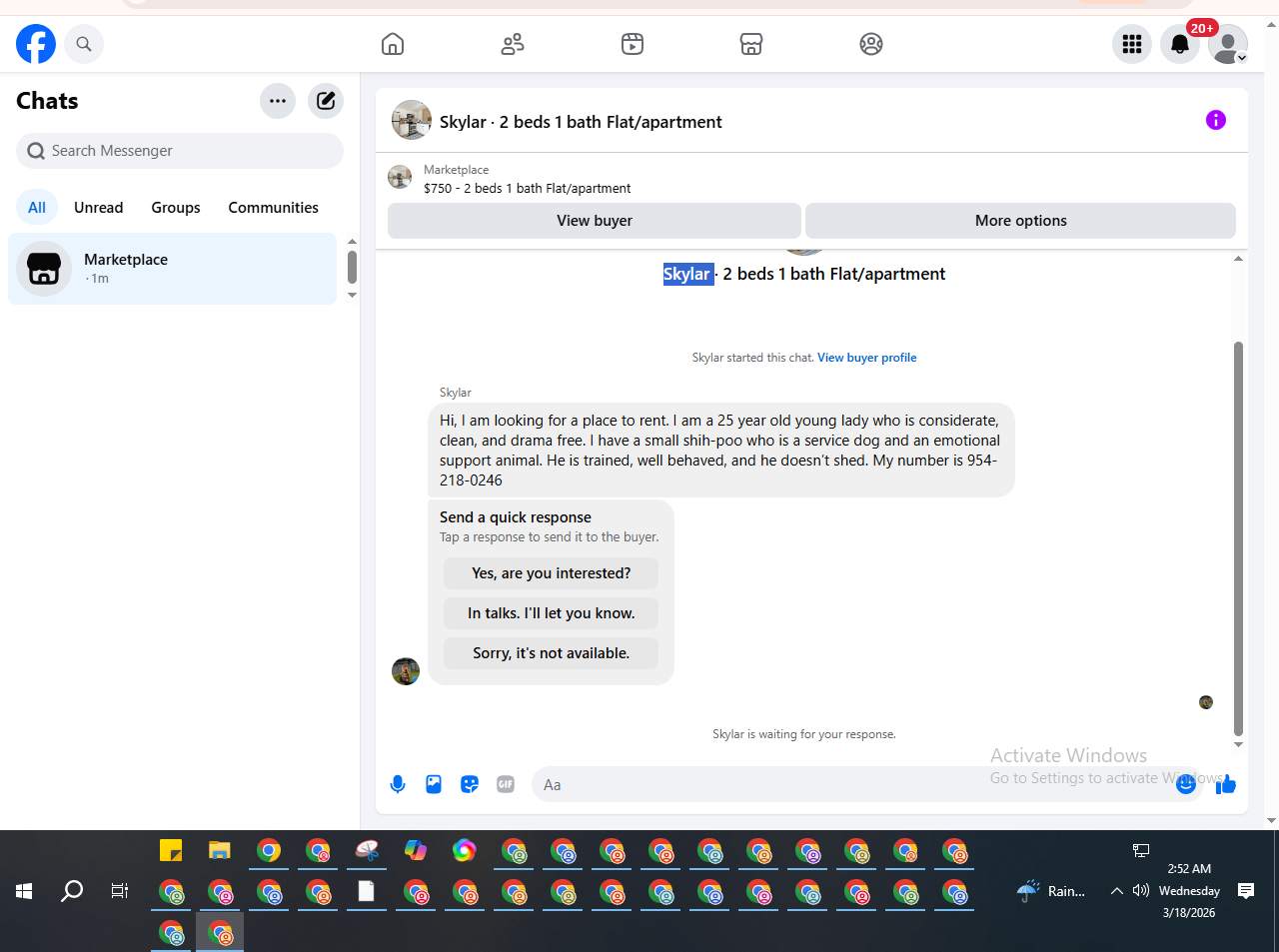Open the Marketplace storefront icon in top navigation
The width and height of the screenshot is (1279, 952).
(751, 44)
